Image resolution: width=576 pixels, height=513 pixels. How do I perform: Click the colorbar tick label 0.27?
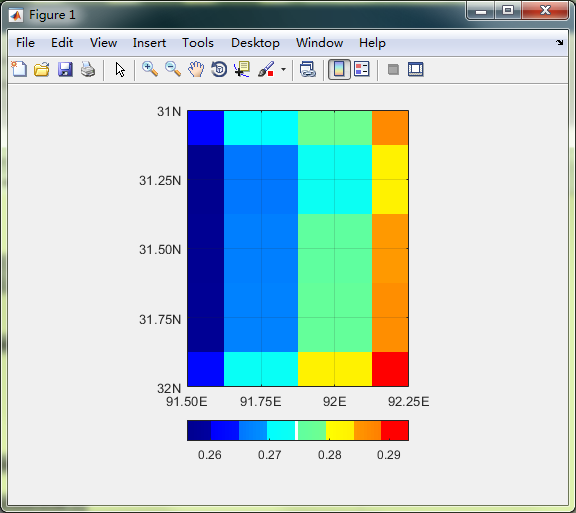pos(270,455)
